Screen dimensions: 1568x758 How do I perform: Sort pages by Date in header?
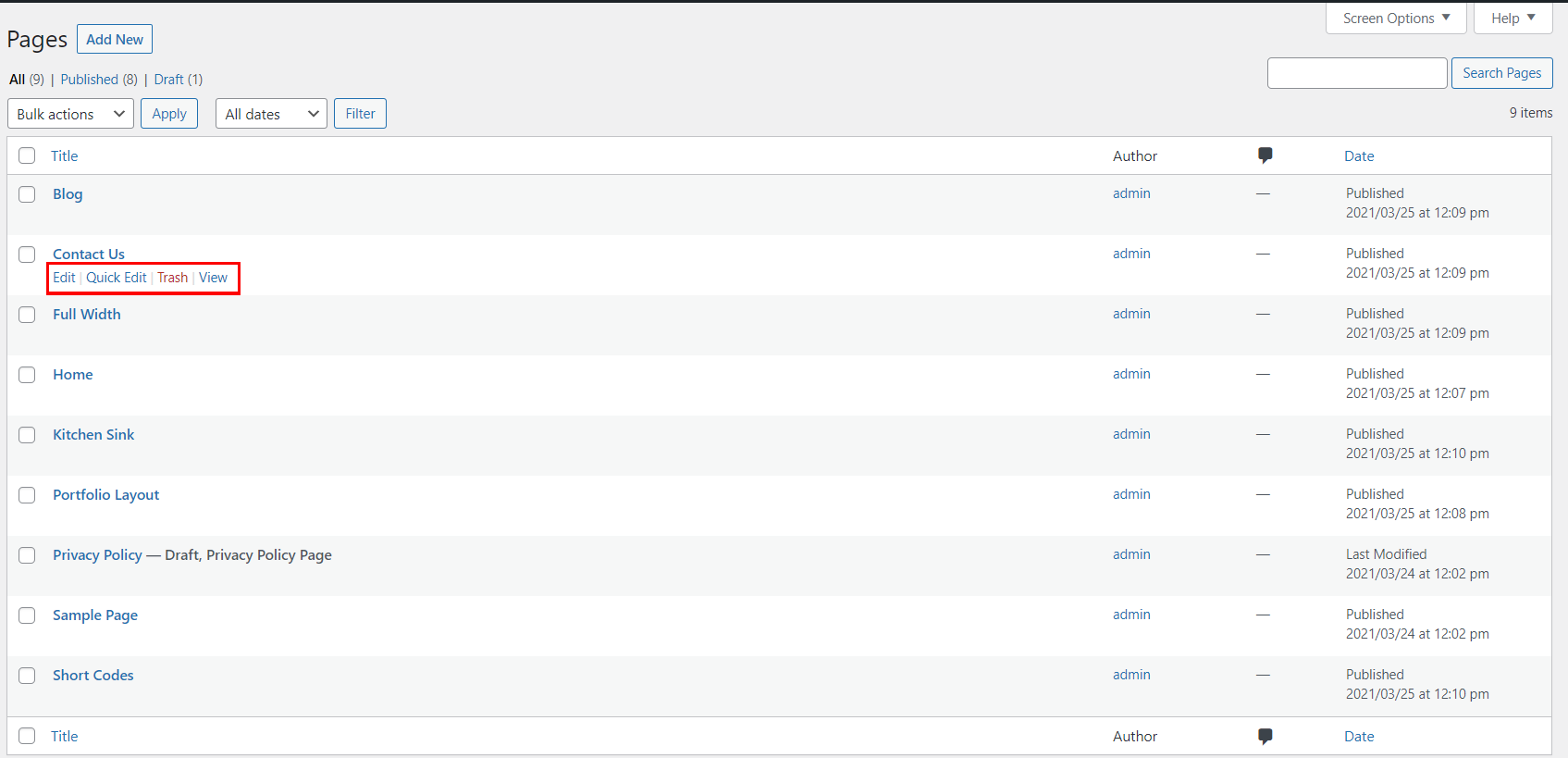(1359, 156)
